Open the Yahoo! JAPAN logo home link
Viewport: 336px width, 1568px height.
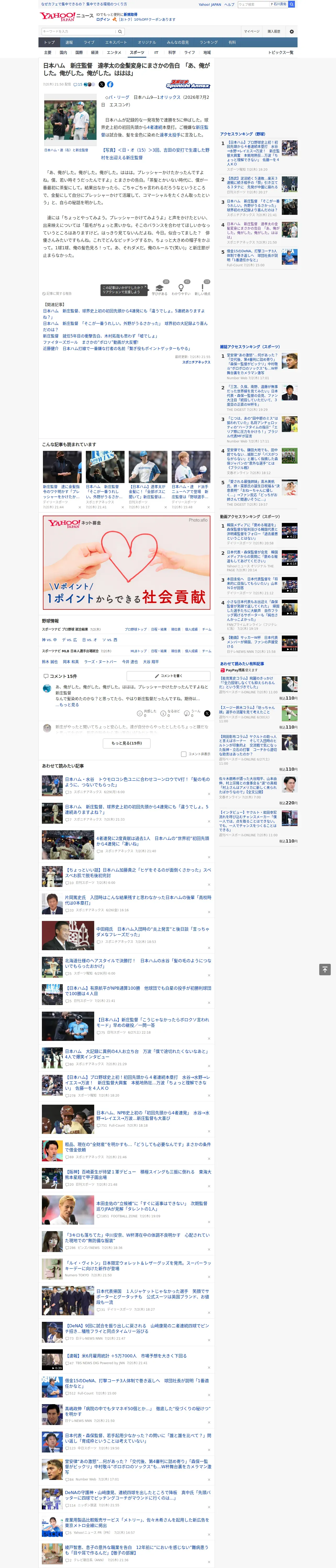58,16
